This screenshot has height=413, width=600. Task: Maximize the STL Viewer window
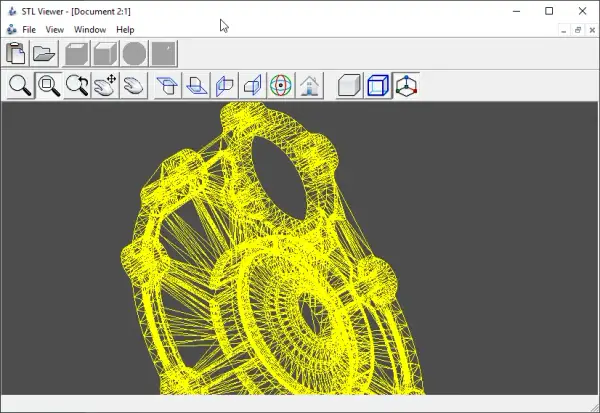pos(549,11)
